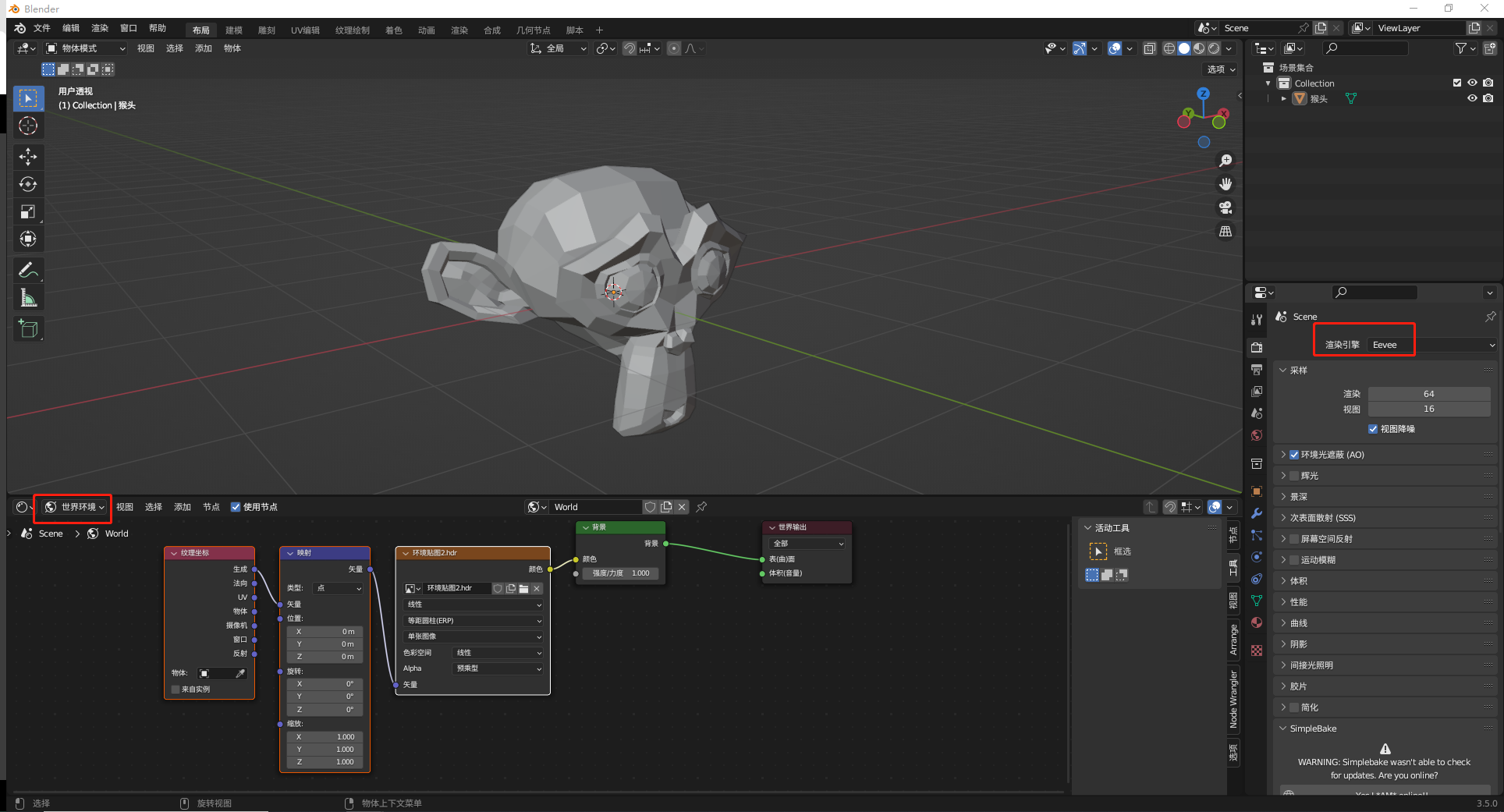
Task: Activate the Annotate pencil tool
Action: pos(28,270)
